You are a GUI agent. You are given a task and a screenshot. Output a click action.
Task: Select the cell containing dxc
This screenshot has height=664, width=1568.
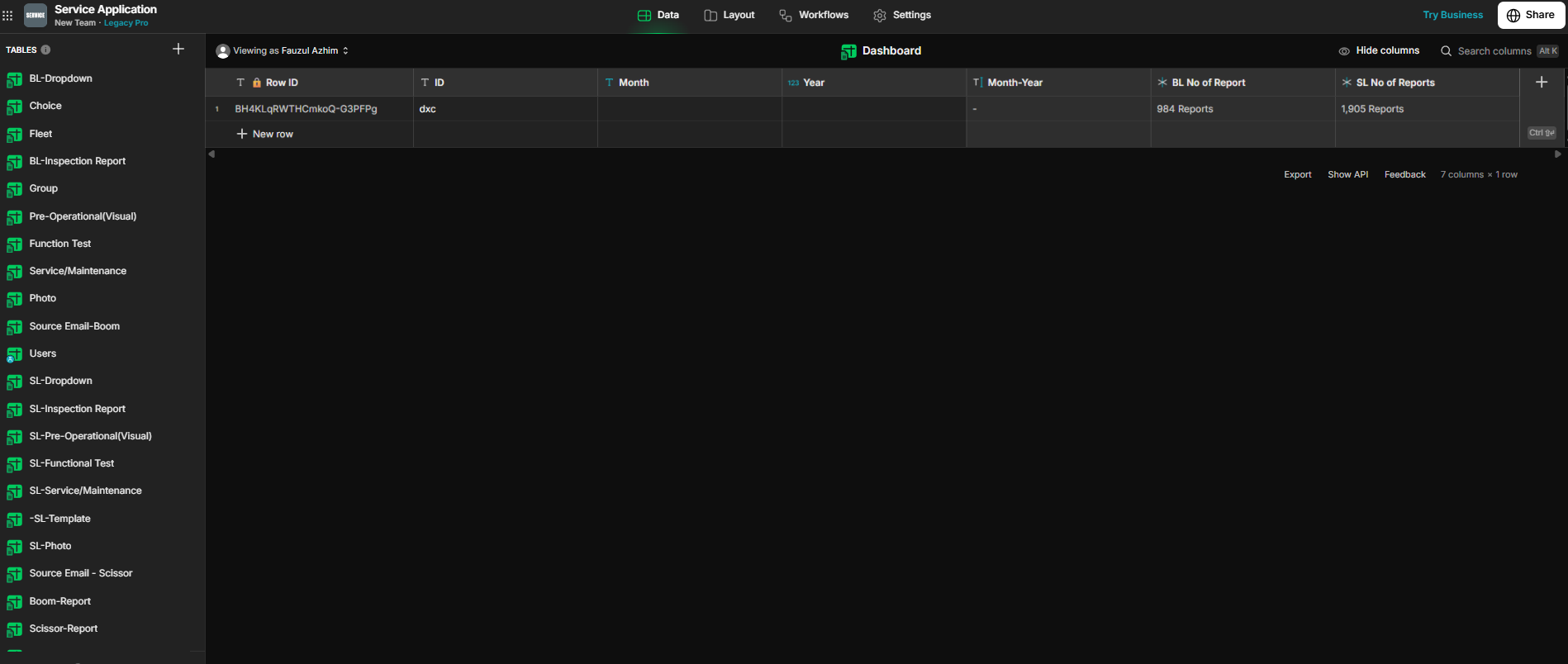click(506, 109)
